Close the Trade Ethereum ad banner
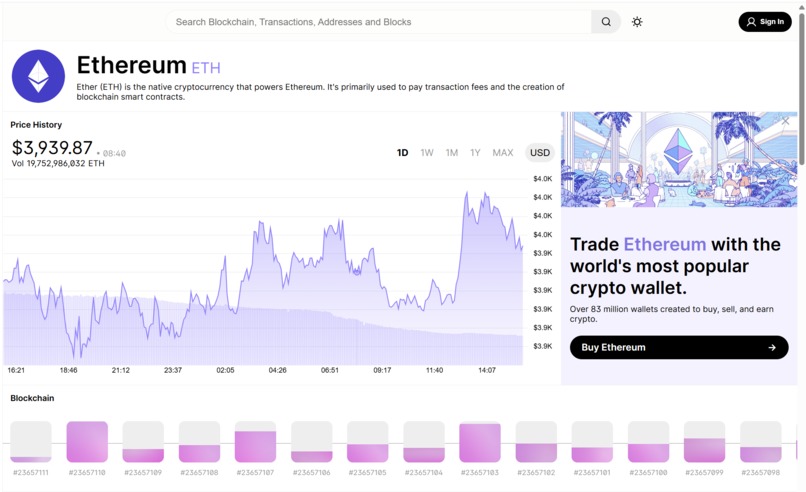This screenshot has width=806, height=492. tap(785, 121)
